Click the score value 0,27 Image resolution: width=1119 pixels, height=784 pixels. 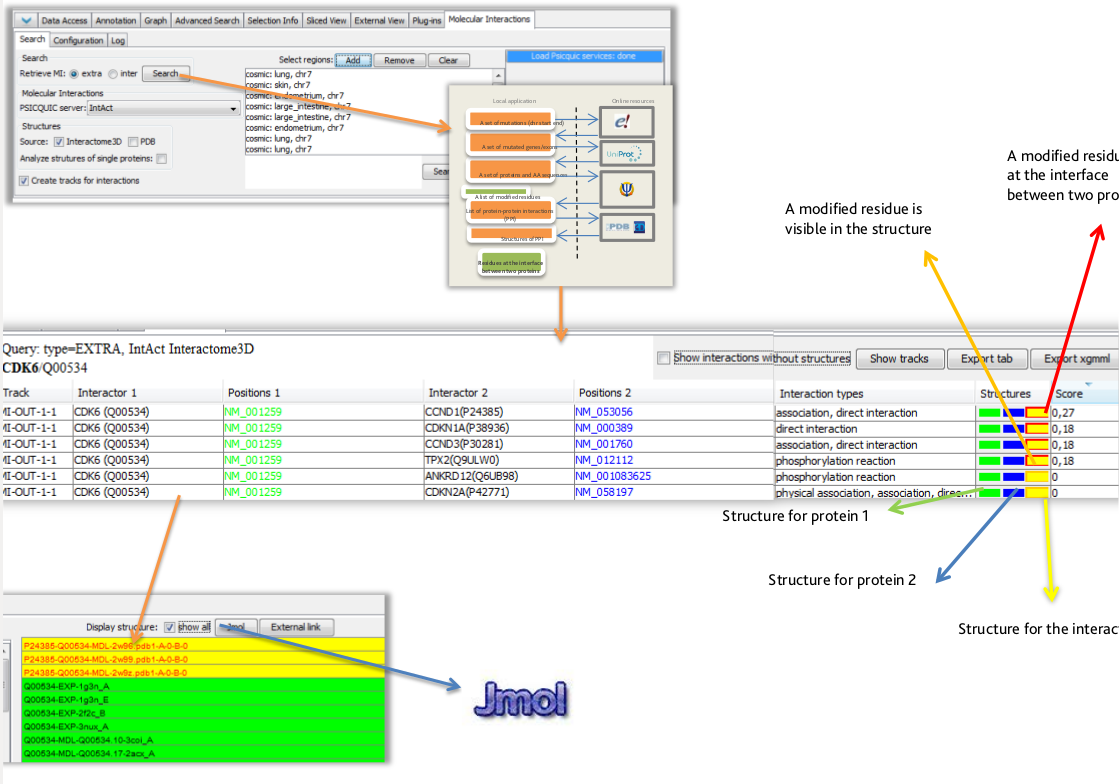pyautogui.click(x=1063, y=412)
